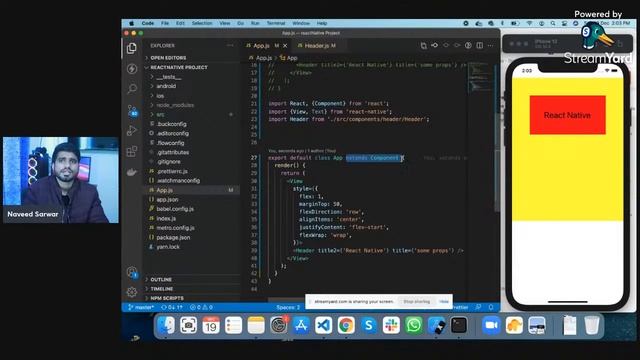Expand the ios folder
640x360 pixels.
coord(160,96)
